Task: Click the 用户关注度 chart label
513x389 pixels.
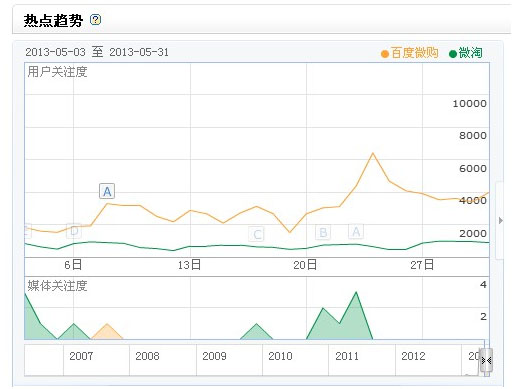Action: point(57,72)
